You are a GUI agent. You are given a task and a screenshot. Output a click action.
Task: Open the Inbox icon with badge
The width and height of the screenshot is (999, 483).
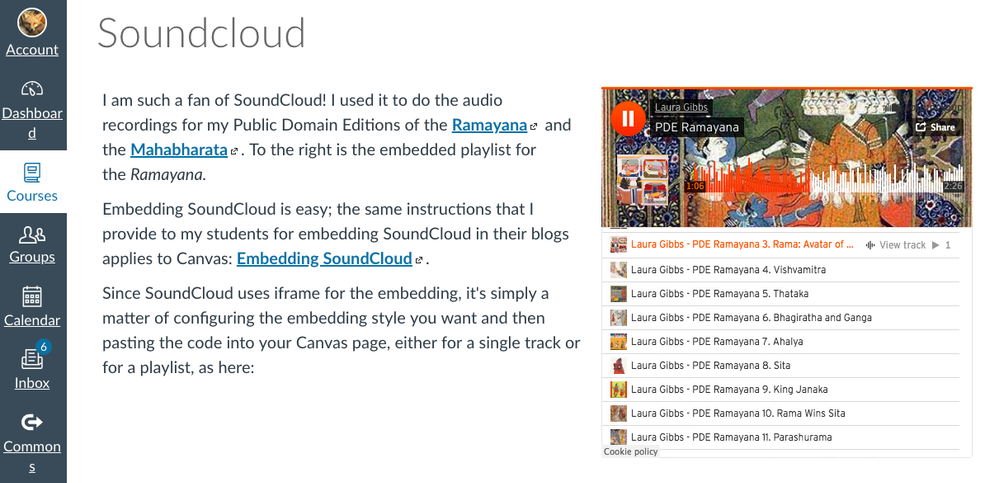pyautogui.click(x=32, y=359)
